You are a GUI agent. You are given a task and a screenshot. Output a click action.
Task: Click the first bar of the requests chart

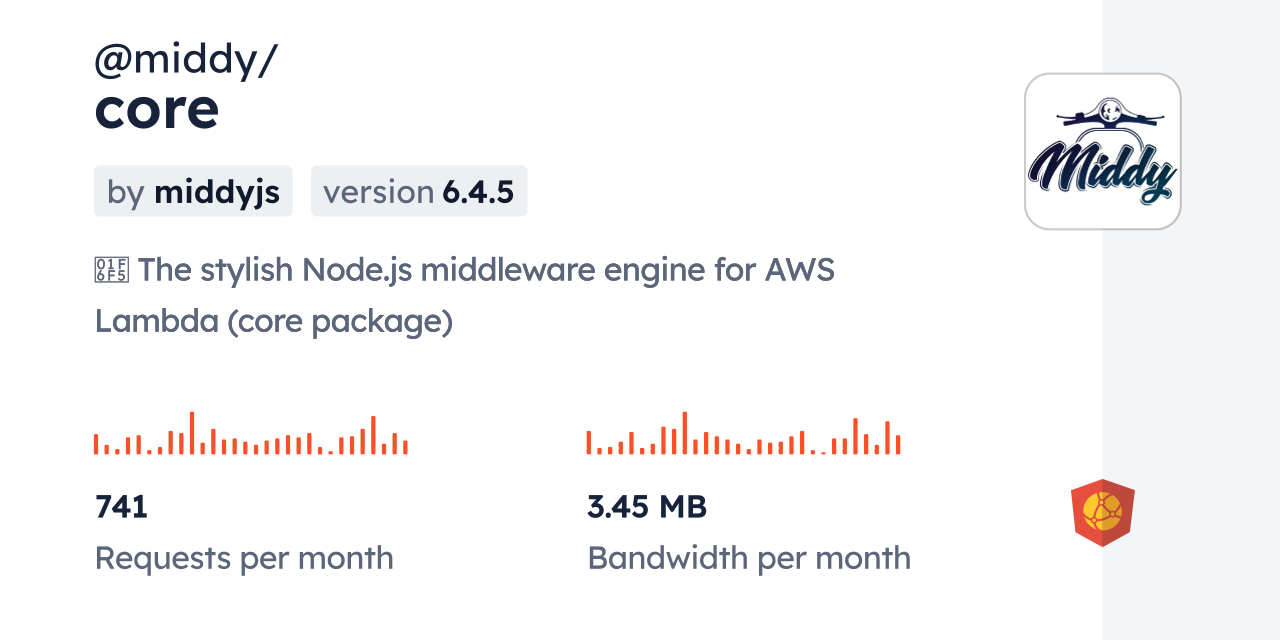(96, 444)
